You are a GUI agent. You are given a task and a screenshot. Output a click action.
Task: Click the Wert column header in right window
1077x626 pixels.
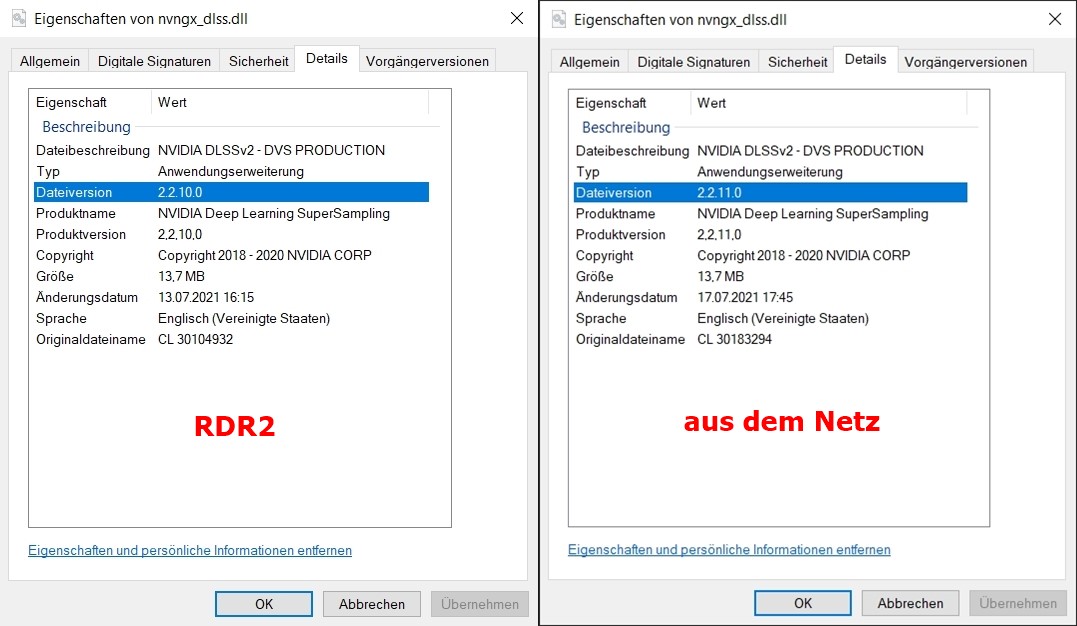click(x=828, y=103)
